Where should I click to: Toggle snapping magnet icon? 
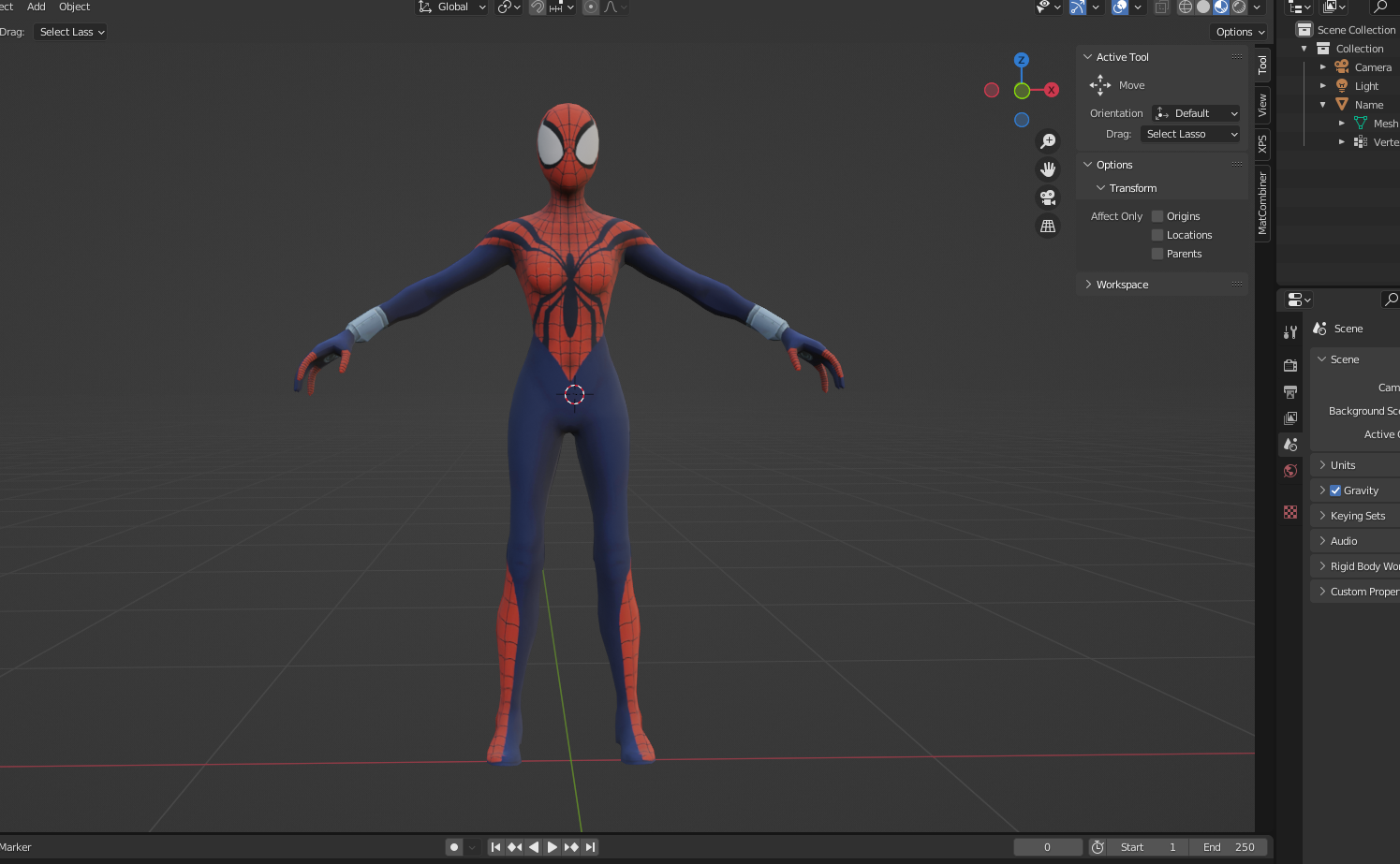538,7
